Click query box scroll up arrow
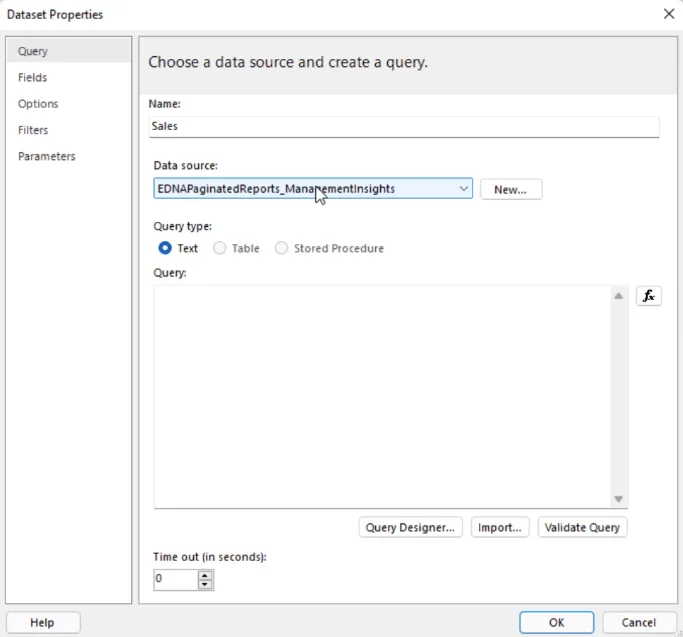Screen dimensions: 683x637 click(618, 296)
